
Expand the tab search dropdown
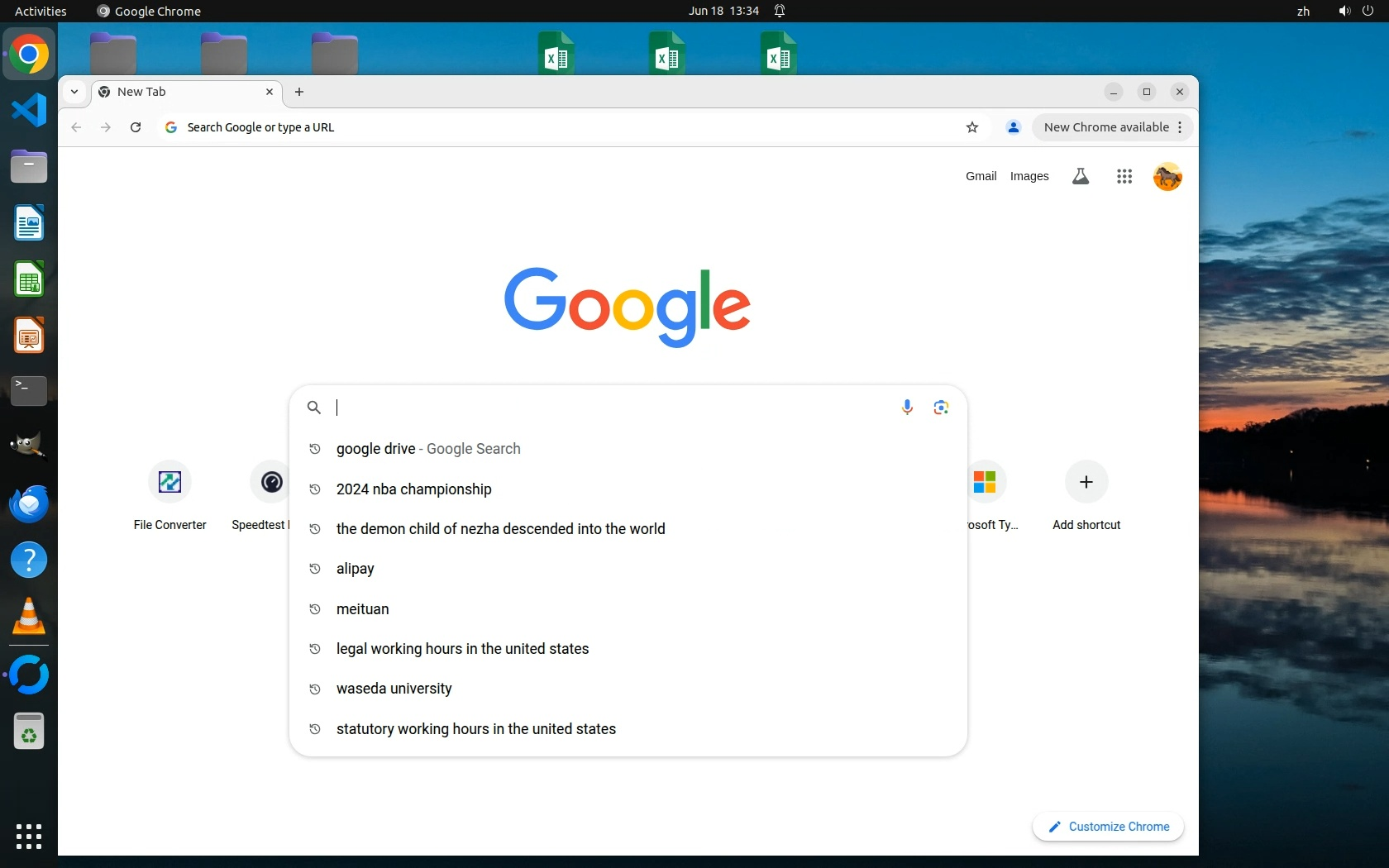click(74, 92)
